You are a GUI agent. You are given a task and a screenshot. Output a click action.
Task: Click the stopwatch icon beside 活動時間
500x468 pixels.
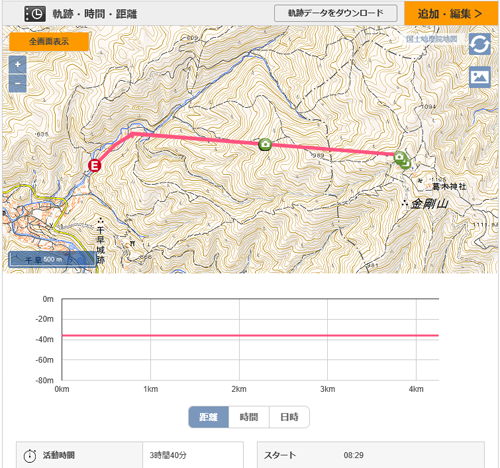30,455
